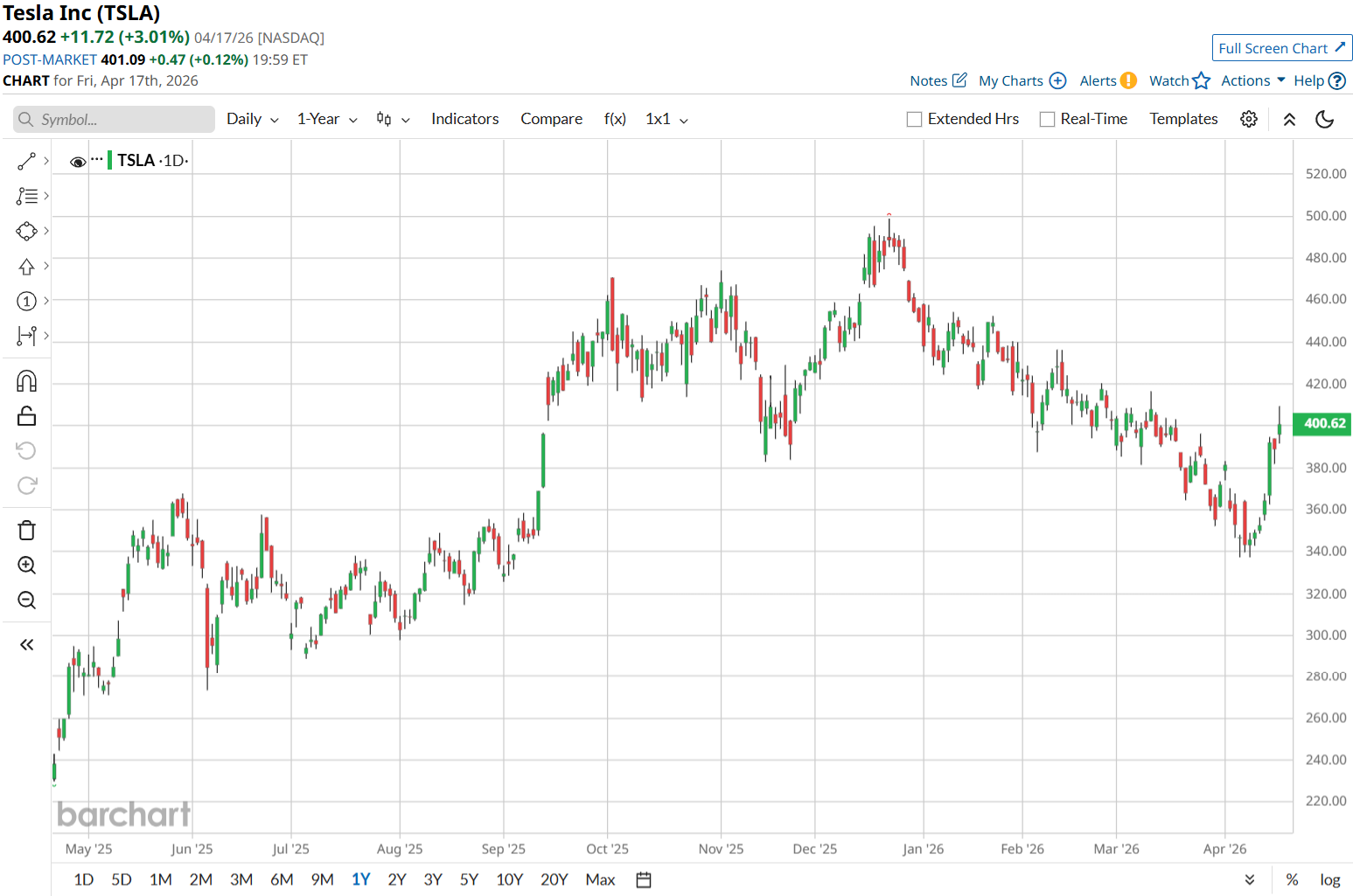Select the 1M time range

pyautogui.click(x=161, y=880)
